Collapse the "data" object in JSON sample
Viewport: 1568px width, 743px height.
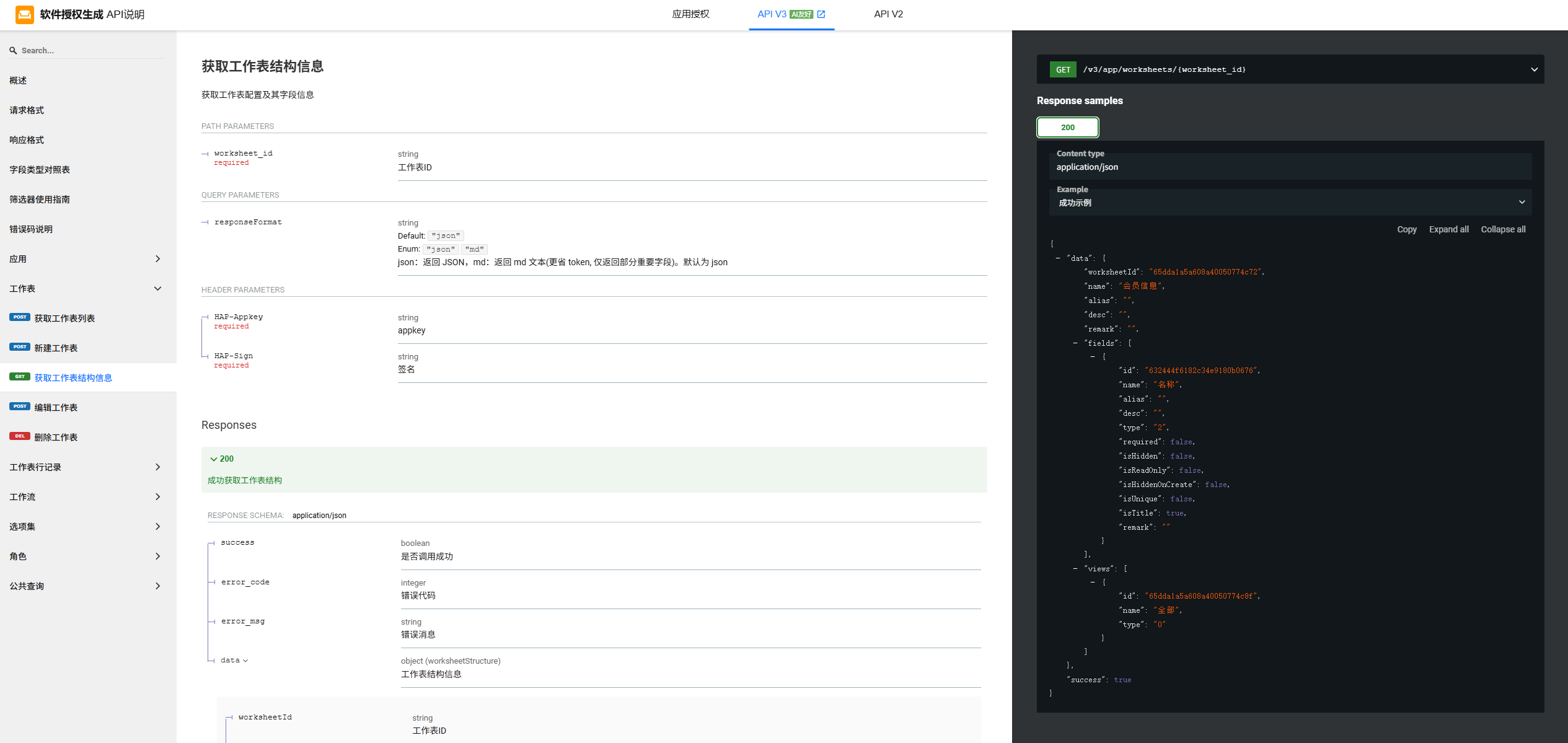pos(1058,258)
